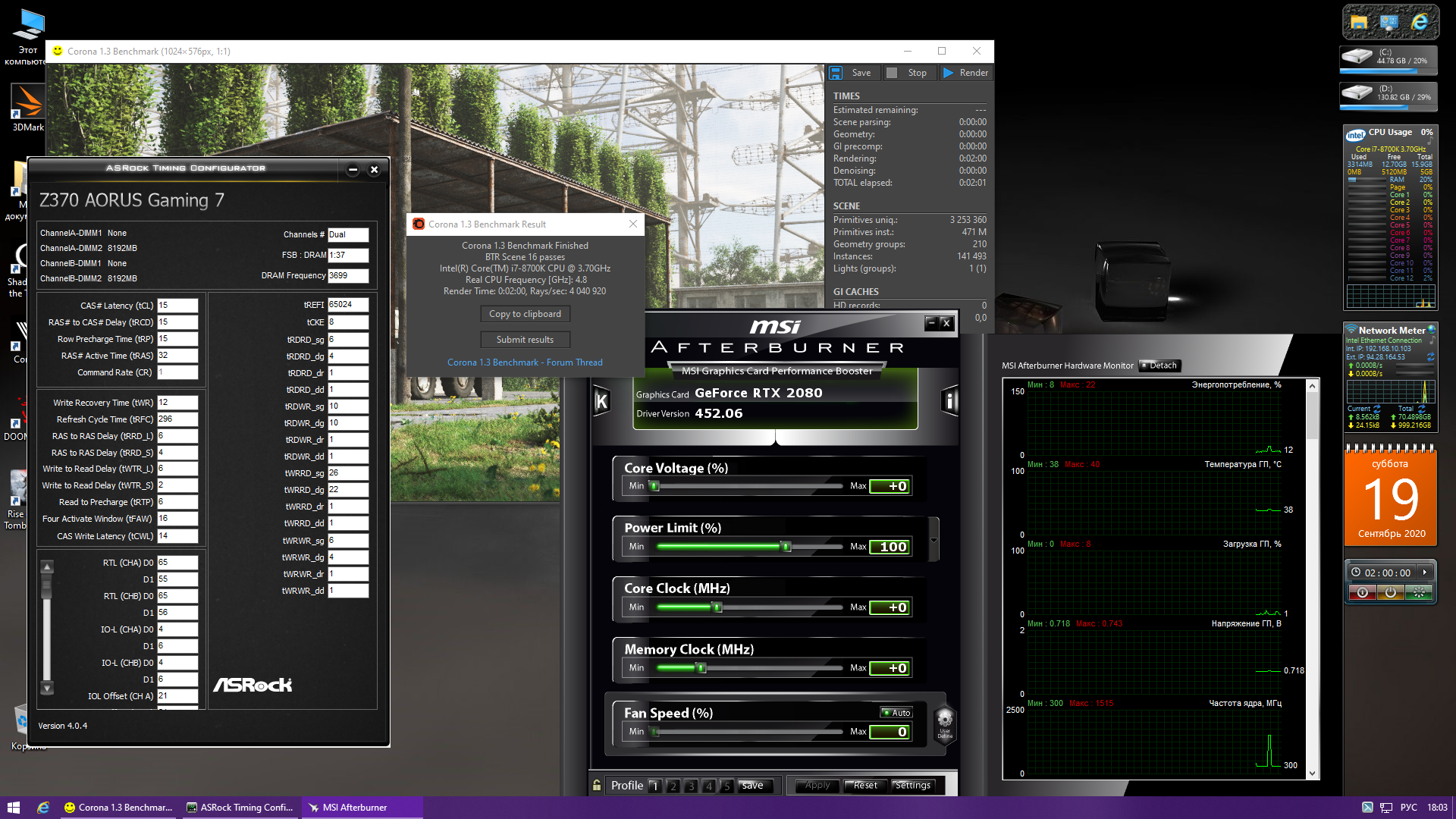Open the Afterburner info i icon
The width and height of the screenshot is (1456, 819).
click(x=949, y=400)
